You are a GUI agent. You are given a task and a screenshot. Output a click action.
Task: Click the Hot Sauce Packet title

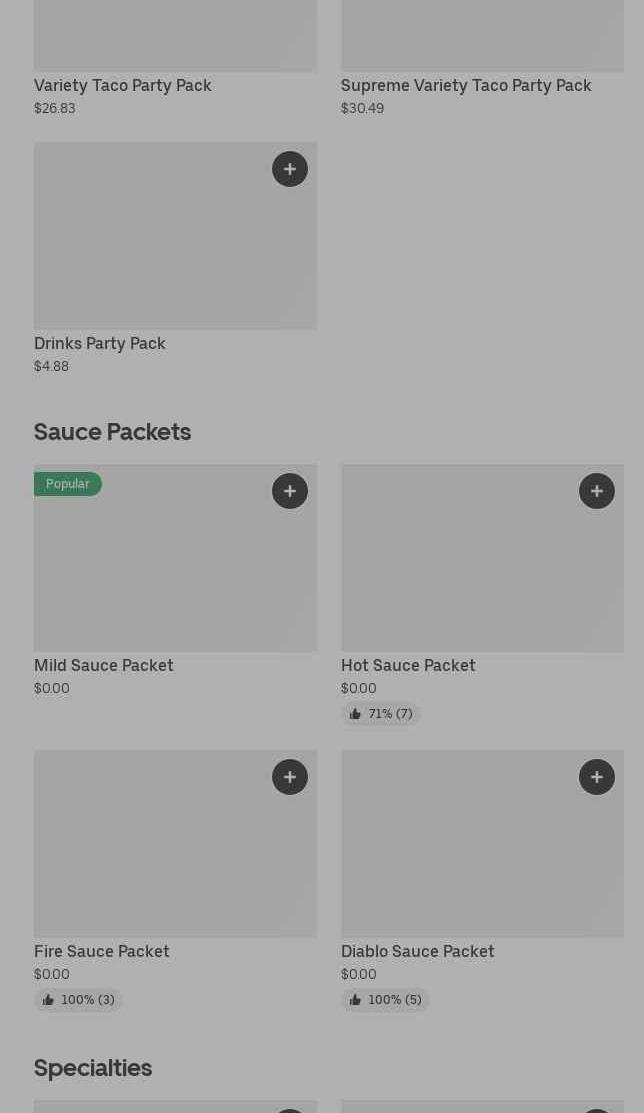pos(408,666)
